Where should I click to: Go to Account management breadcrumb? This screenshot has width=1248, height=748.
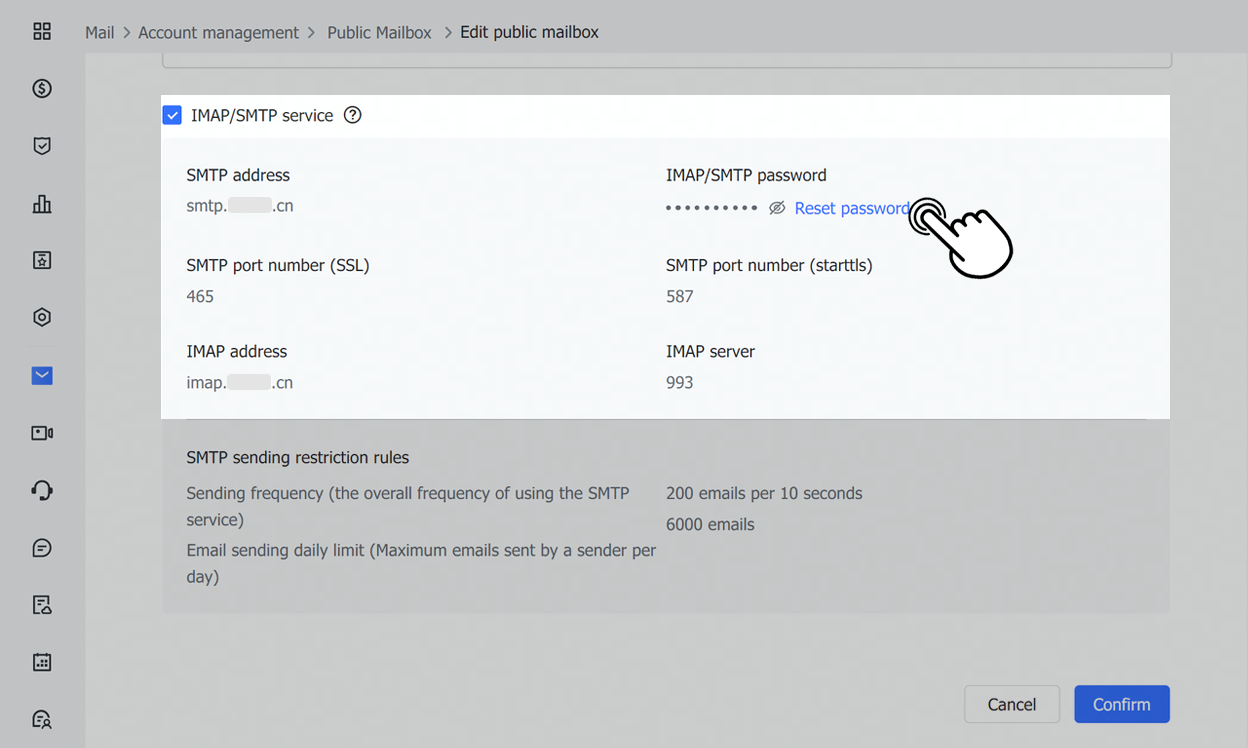(218, 32)
